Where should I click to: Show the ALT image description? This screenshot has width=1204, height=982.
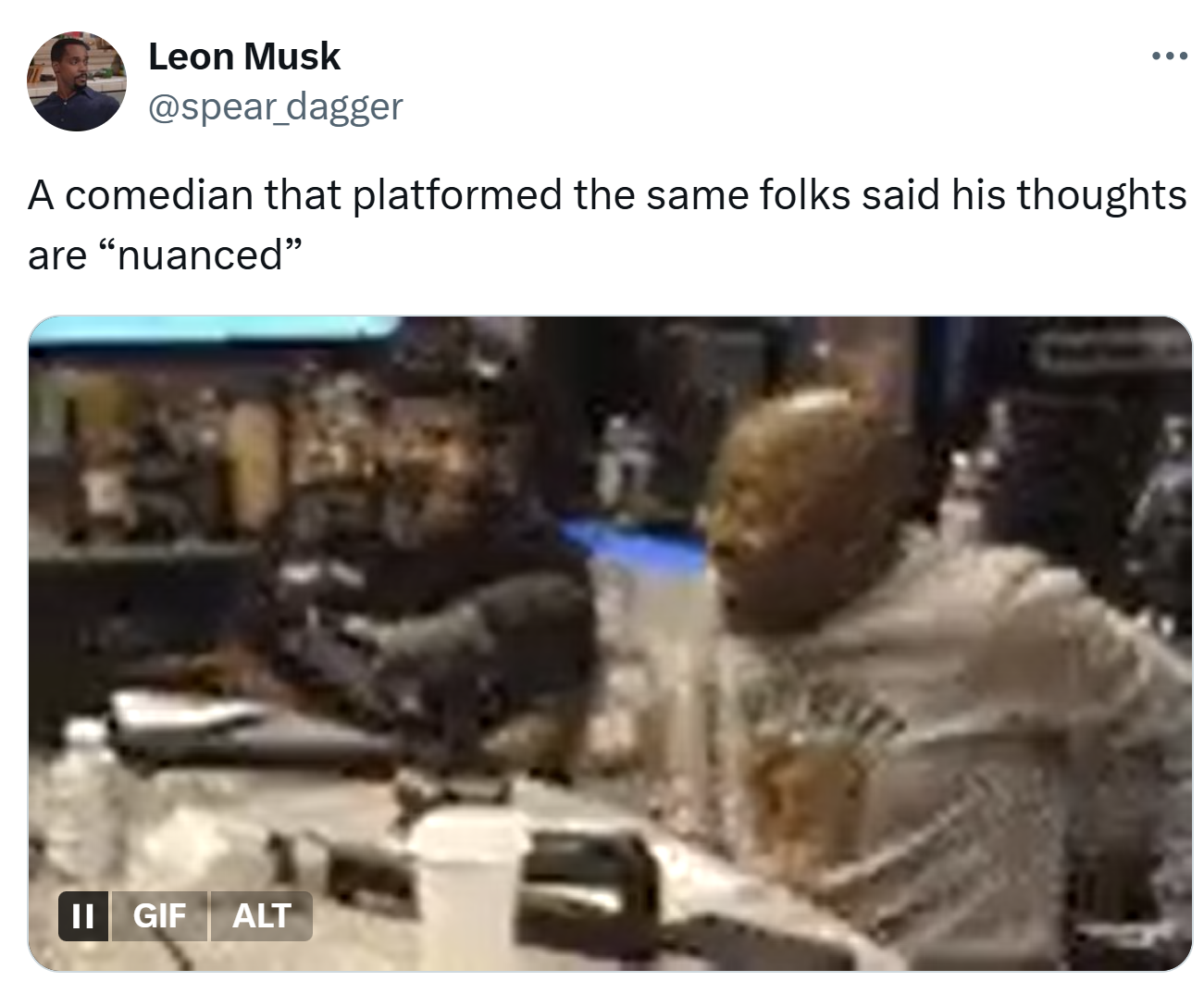[262, 916]
